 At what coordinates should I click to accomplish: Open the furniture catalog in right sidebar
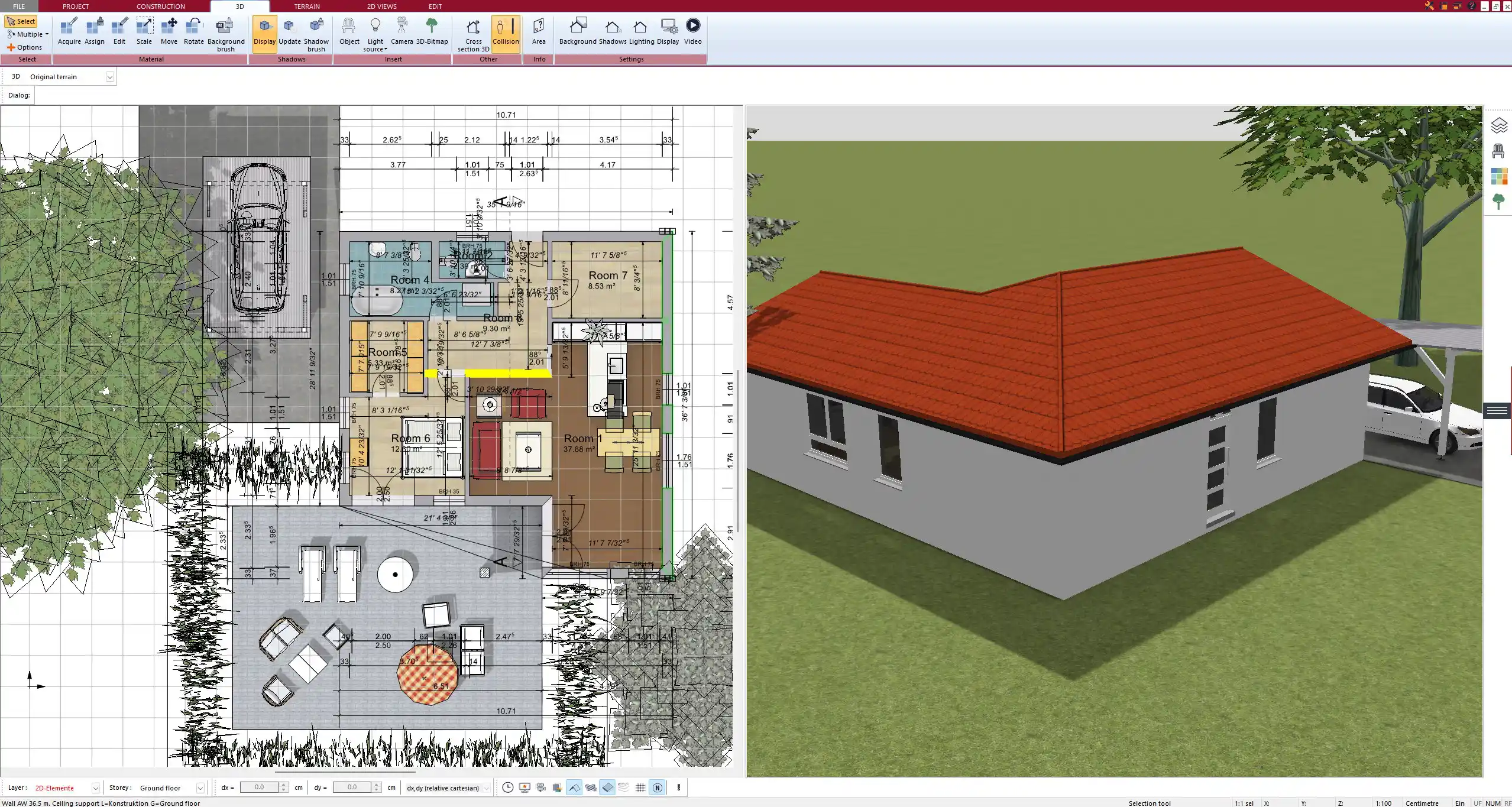(1500, 150)
